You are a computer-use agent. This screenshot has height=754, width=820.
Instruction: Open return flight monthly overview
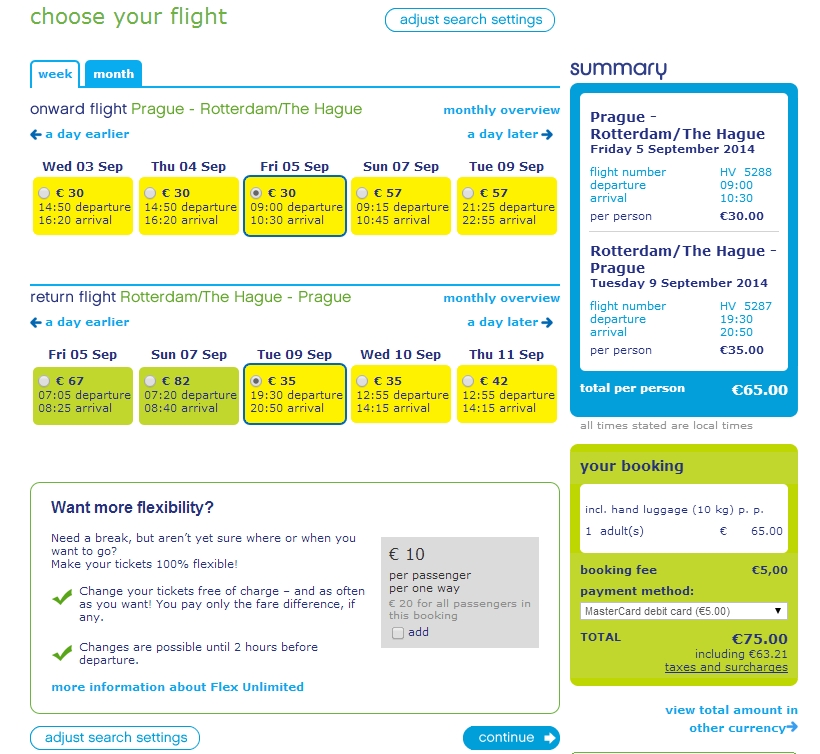pos(501,298)
